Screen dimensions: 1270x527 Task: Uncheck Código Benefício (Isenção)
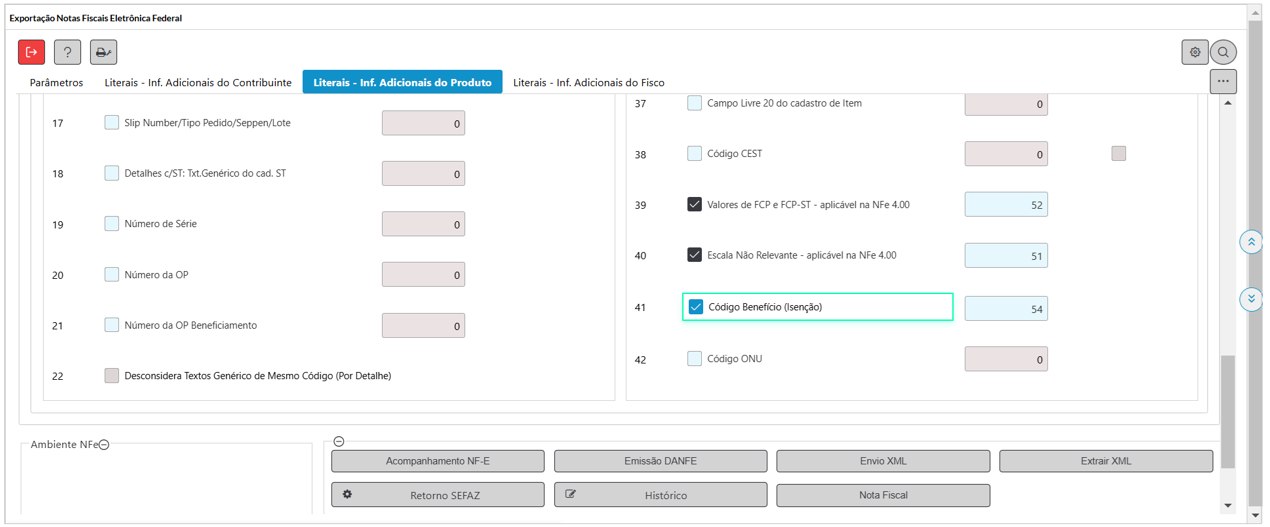(x=696, y=306)
